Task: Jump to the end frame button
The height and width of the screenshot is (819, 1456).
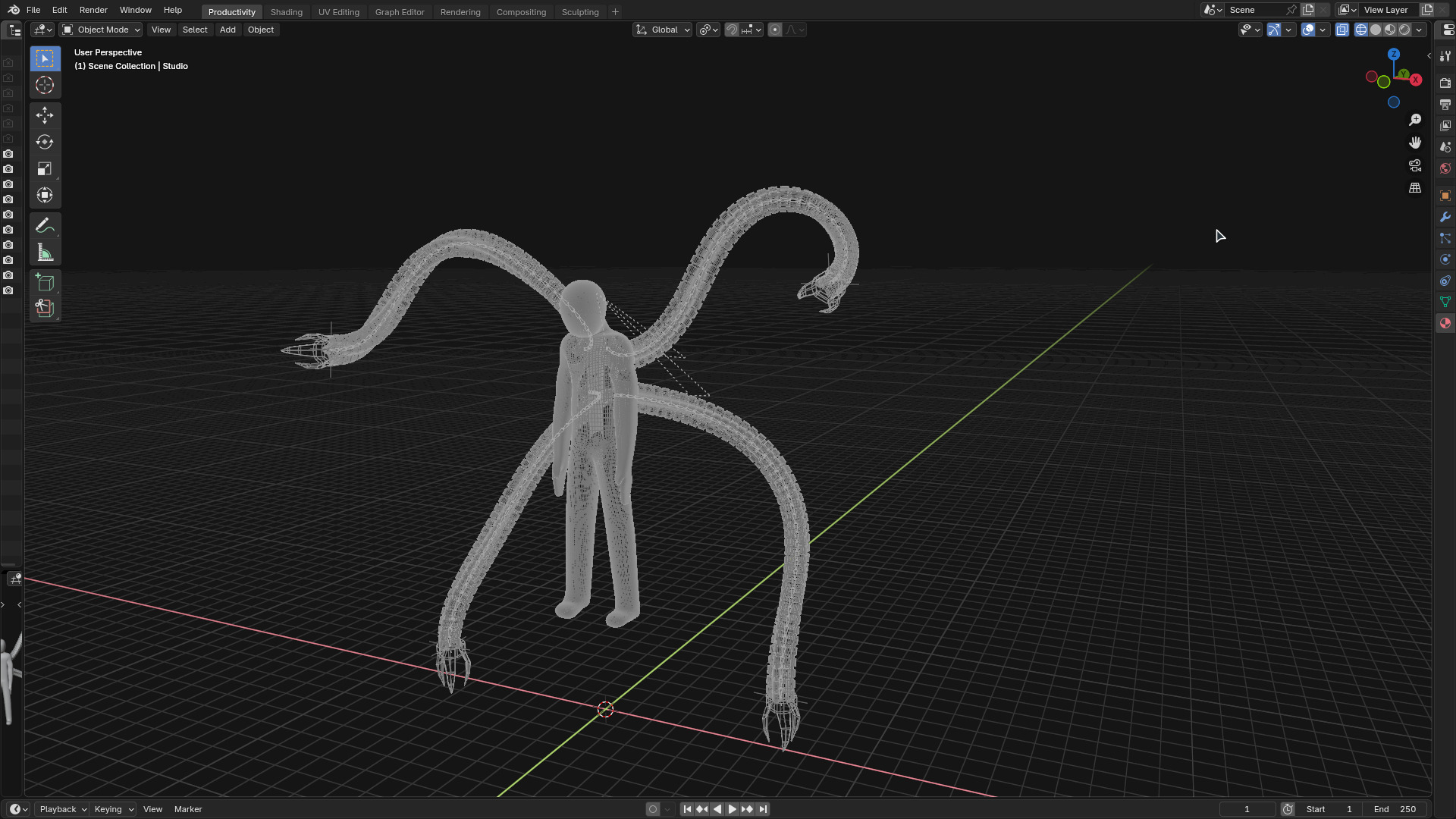Action: [x=763, y=809]
